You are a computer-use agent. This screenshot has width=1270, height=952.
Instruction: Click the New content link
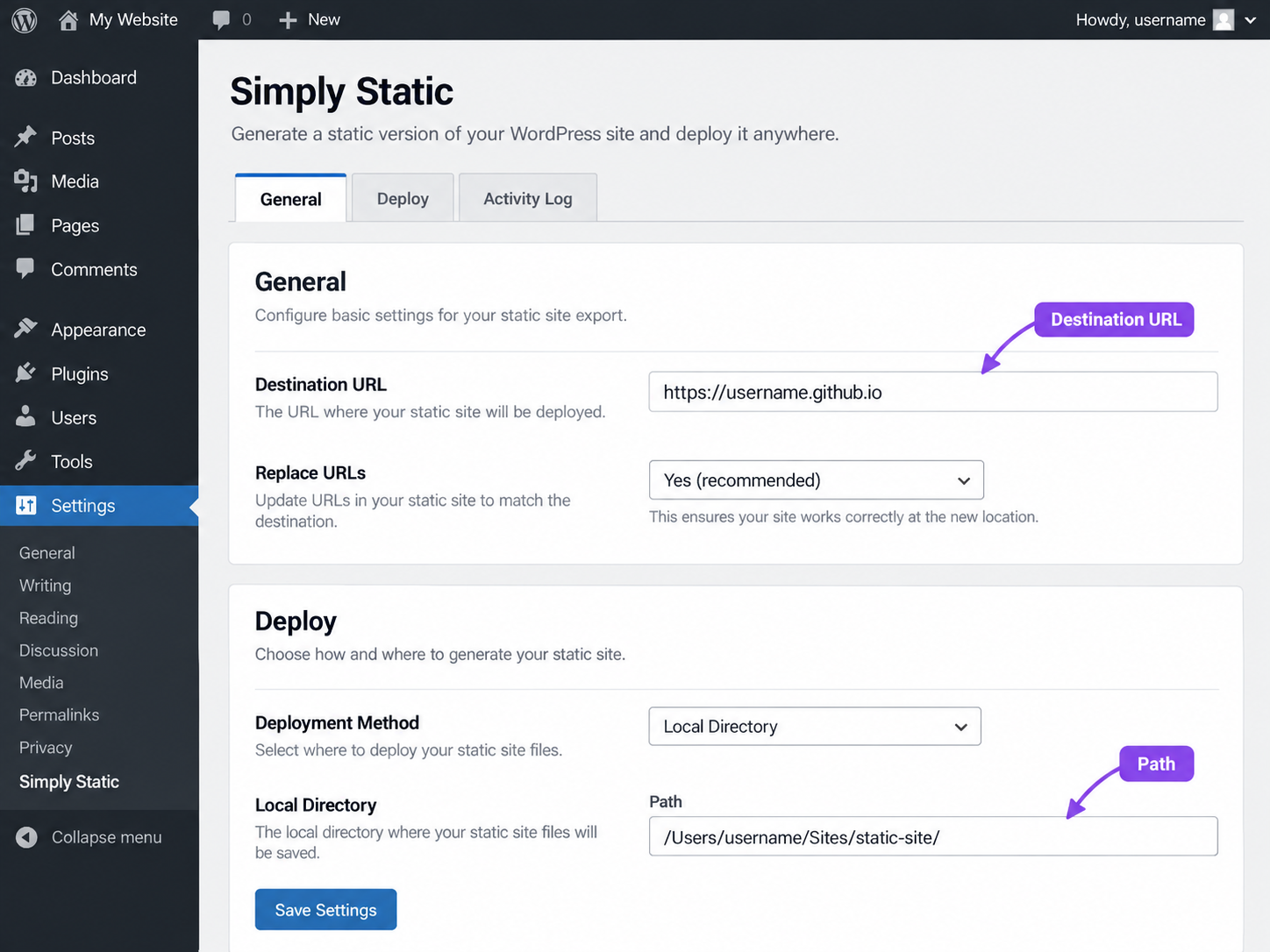pyautogui.click(x=324, y=19)
